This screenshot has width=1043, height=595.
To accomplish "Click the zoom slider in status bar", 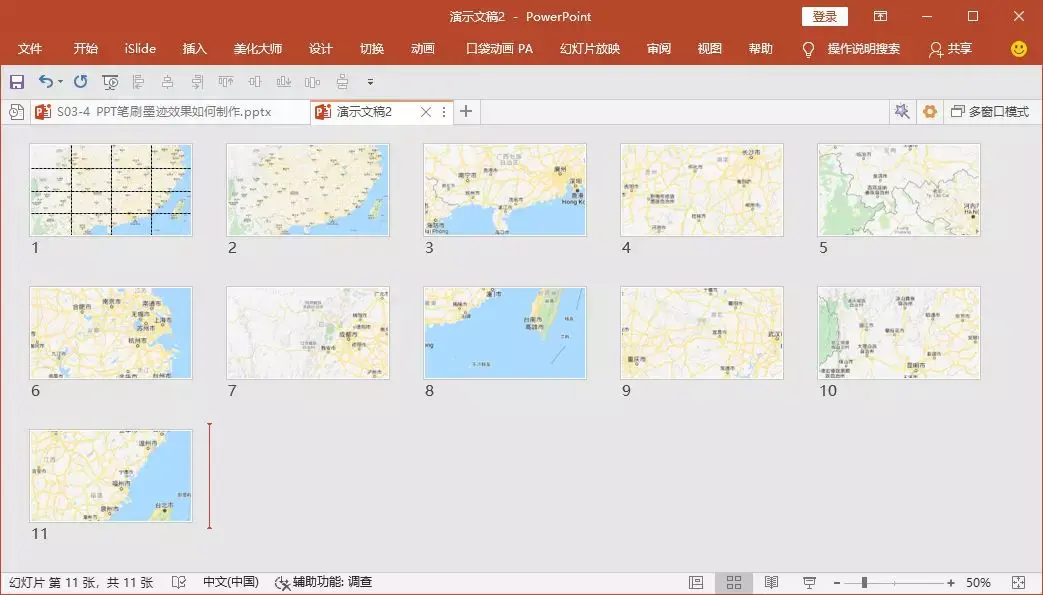I will [894, 583].
